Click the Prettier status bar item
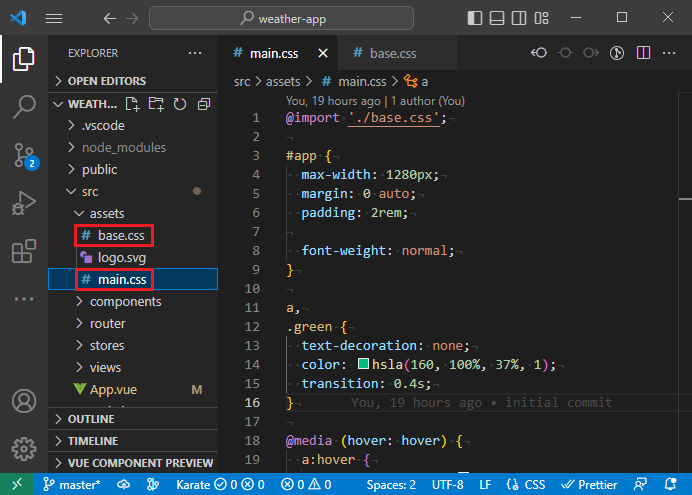692x495 pixels. [589, 484]
